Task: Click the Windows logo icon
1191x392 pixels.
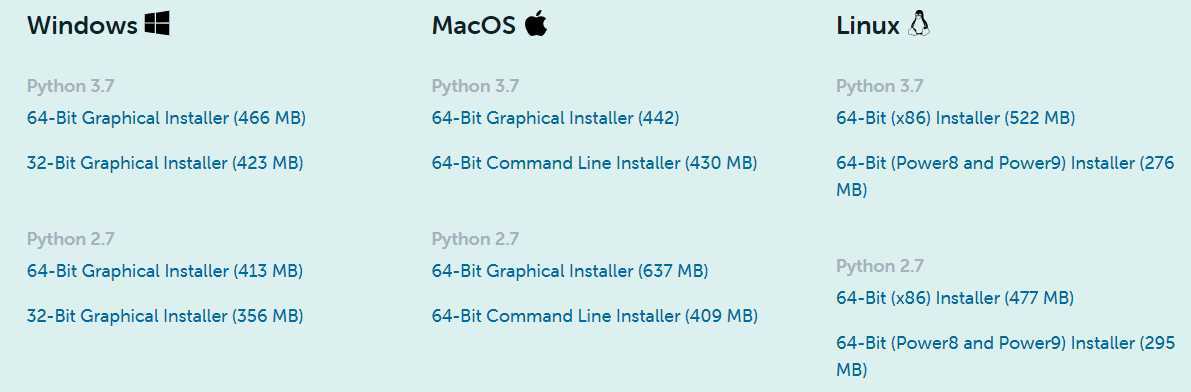Action: tap(157, 24)
